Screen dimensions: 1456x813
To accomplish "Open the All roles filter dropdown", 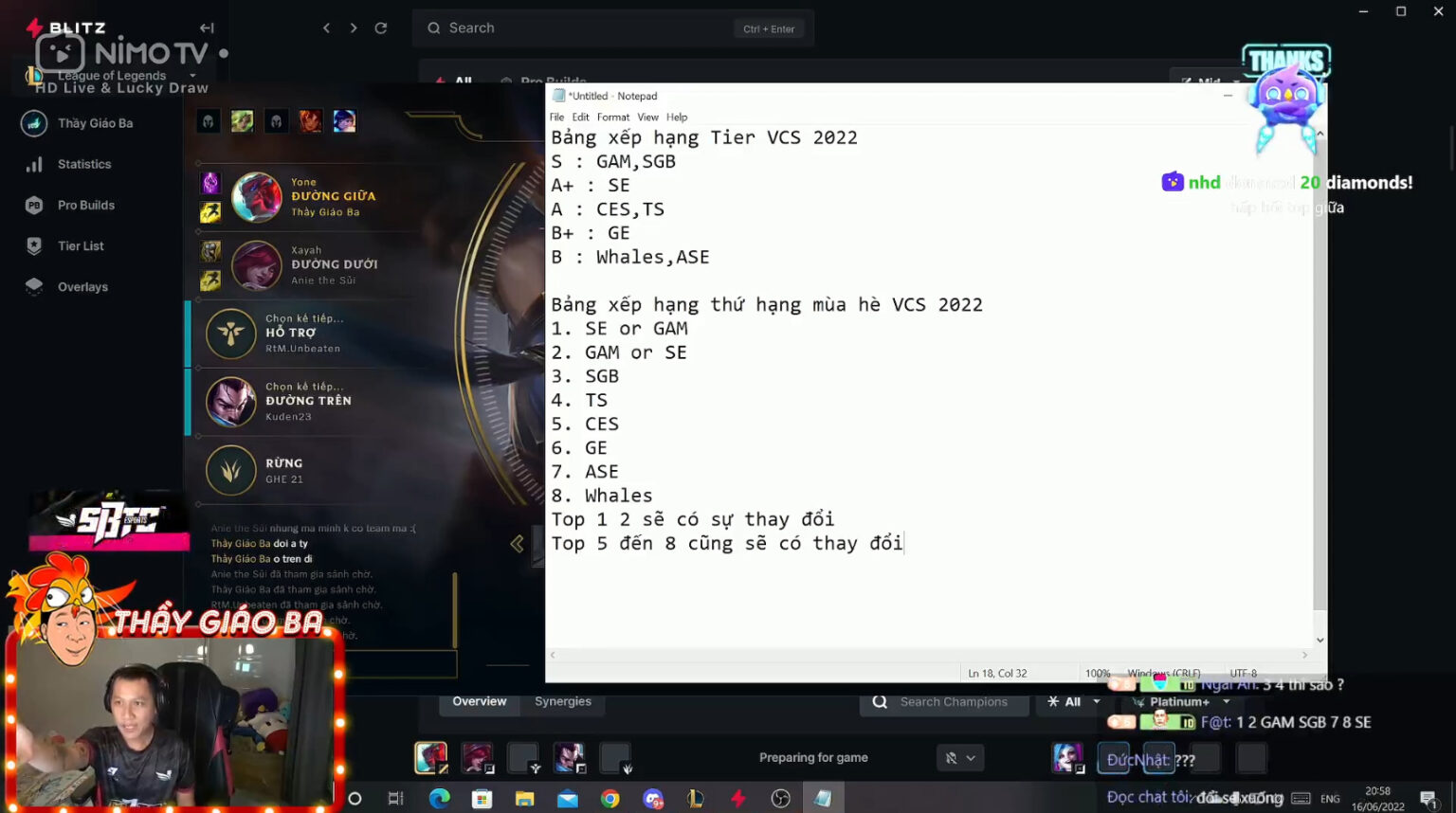I will click(1073, 702).
